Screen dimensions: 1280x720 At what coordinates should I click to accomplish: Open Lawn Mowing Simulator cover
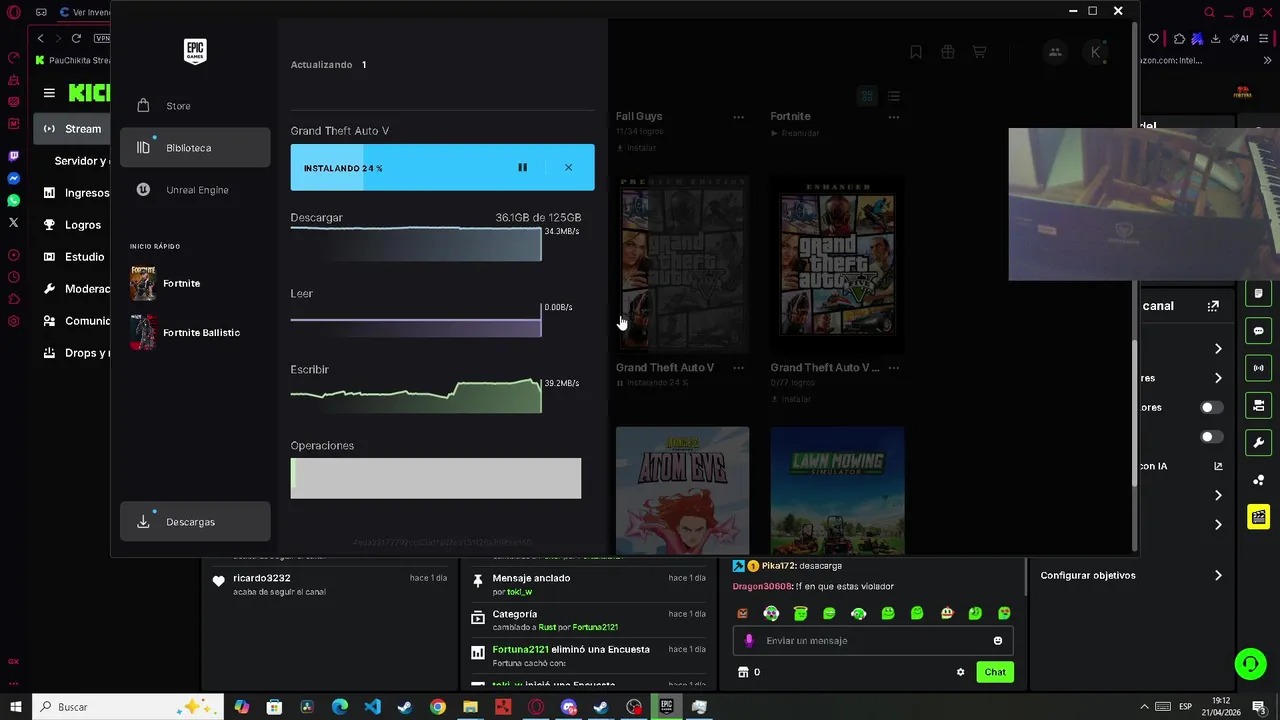coord(837,490)
